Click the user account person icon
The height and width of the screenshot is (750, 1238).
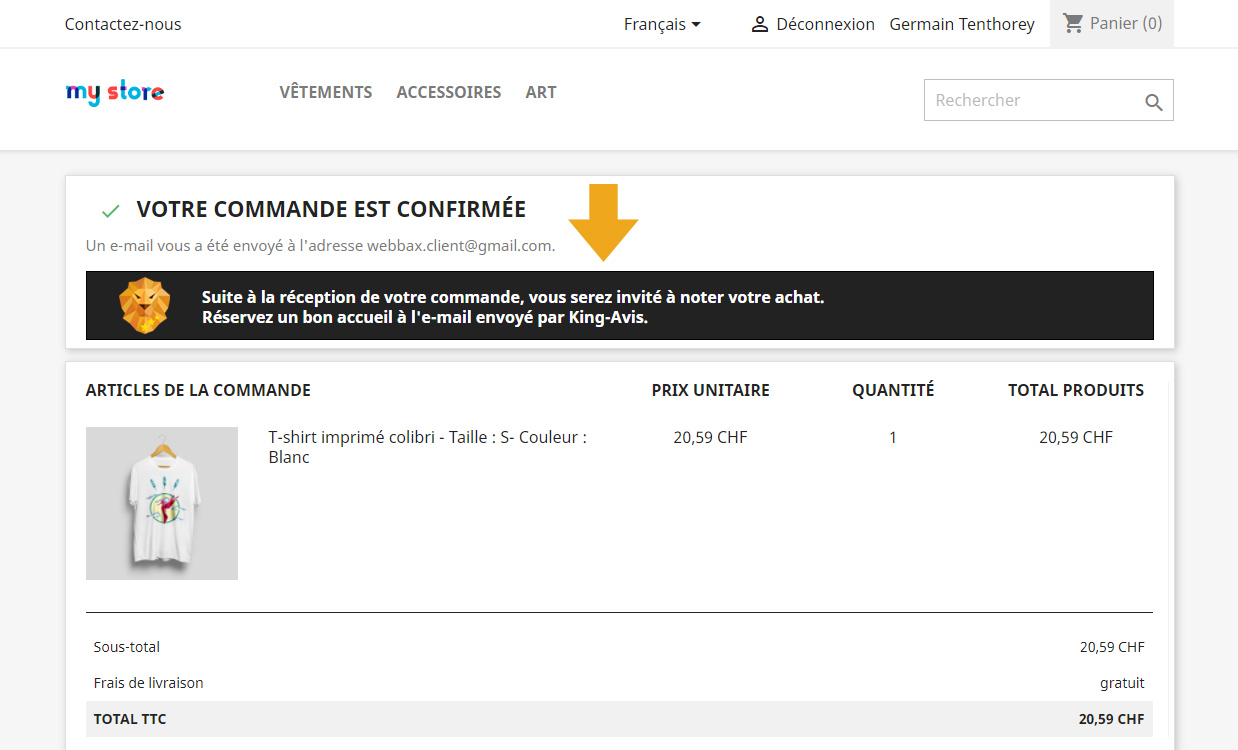[x=760, y=24]
